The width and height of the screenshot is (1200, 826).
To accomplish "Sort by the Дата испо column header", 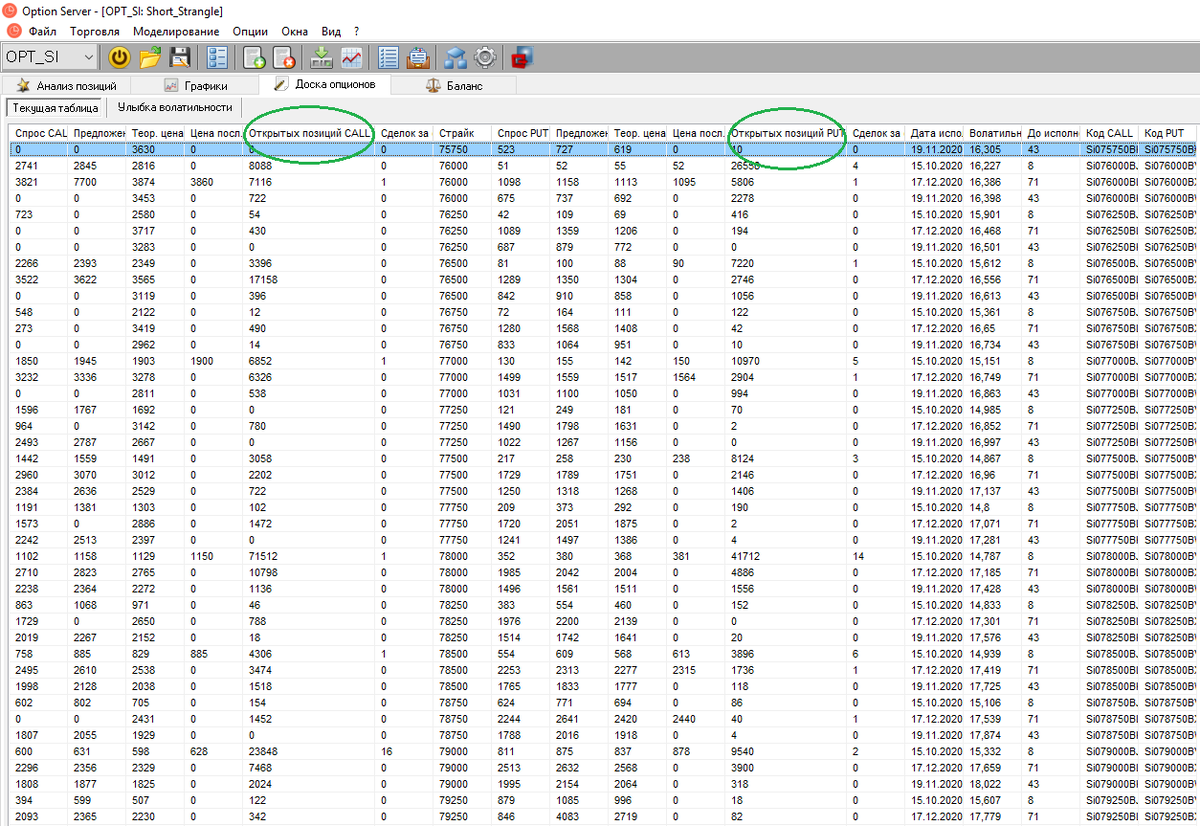I will 935,133.
